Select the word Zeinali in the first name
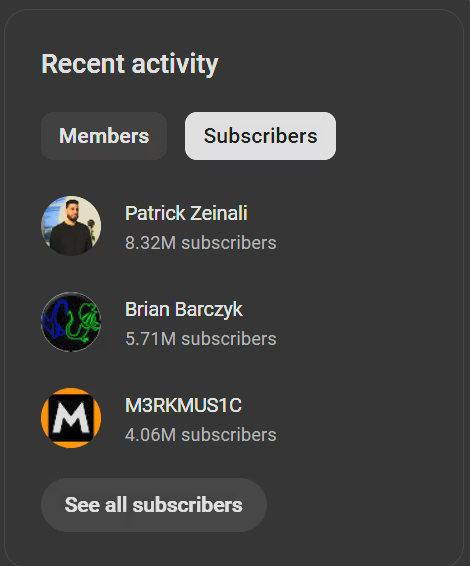This screenshot has height=566, width=470. click(219, 213)
